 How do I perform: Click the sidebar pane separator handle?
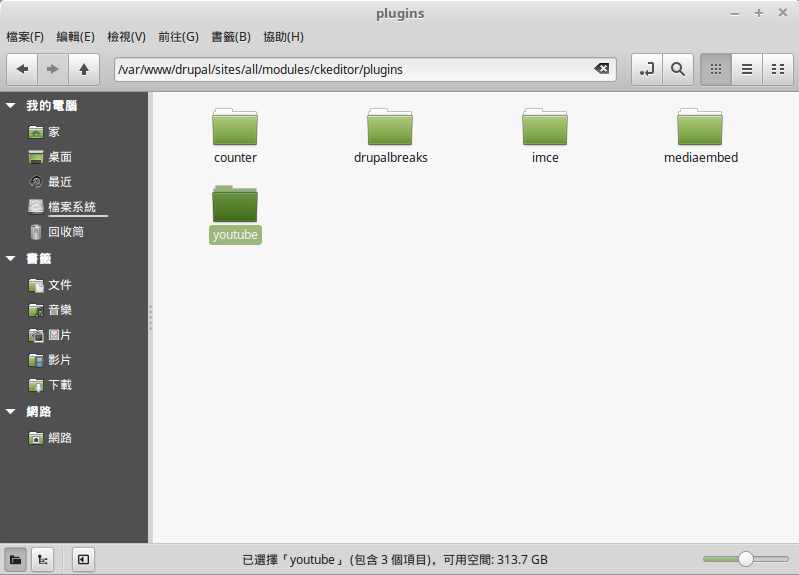pos(150,317)
